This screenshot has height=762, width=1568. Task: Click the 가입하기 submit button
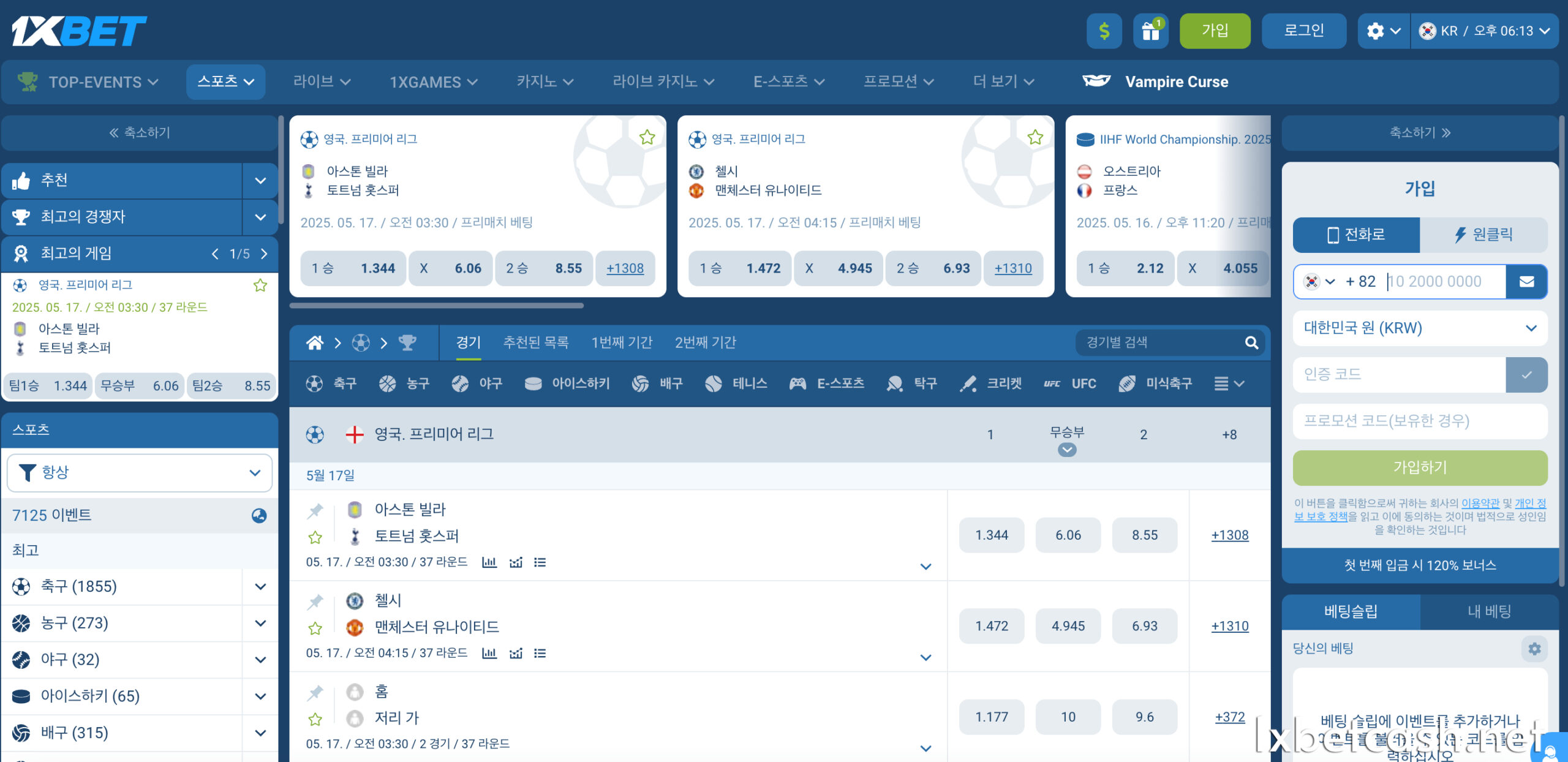1420,467
